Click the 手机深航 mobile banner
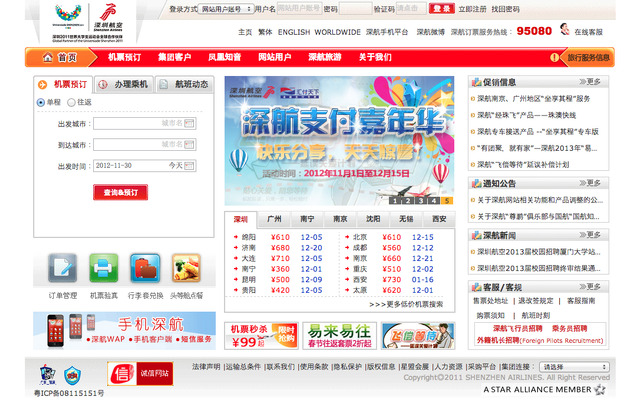Viewport: 640px width, 400px height. 124,331
